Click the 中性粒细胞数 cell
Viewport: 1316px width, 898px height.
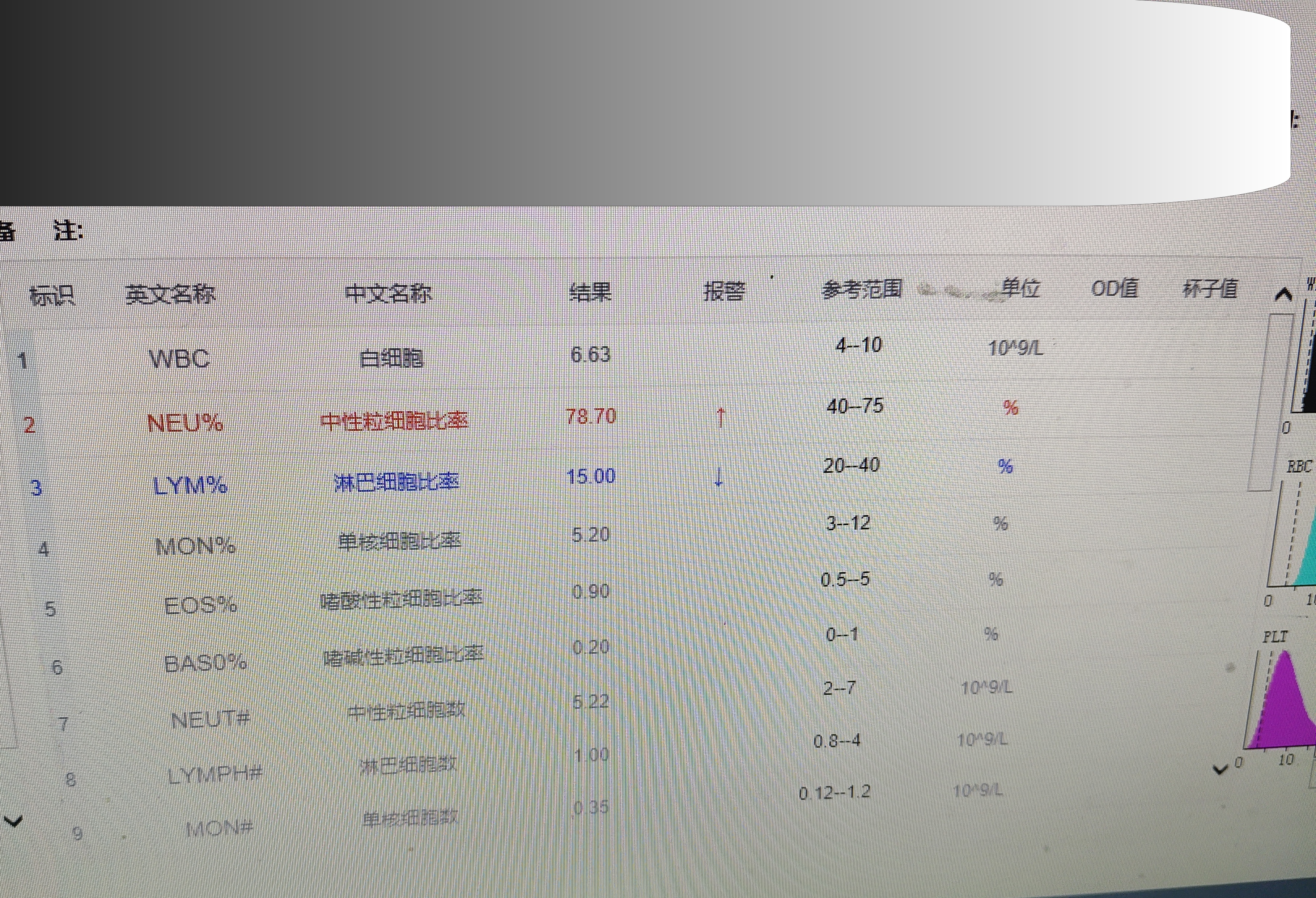pyautogui.click(x=406, y=711)
